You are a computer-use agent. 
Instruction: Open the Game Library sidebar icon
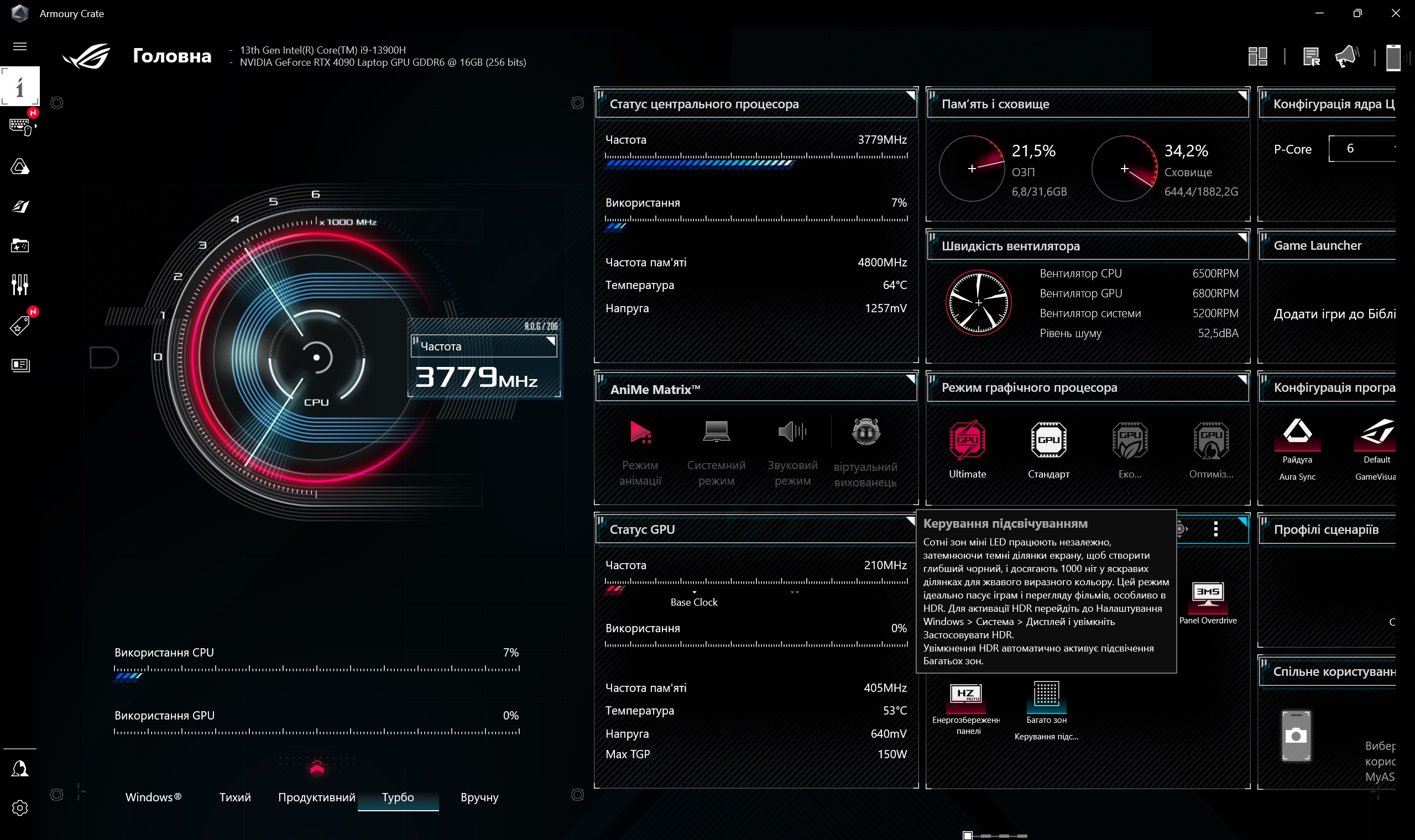[x=20, y=246]
